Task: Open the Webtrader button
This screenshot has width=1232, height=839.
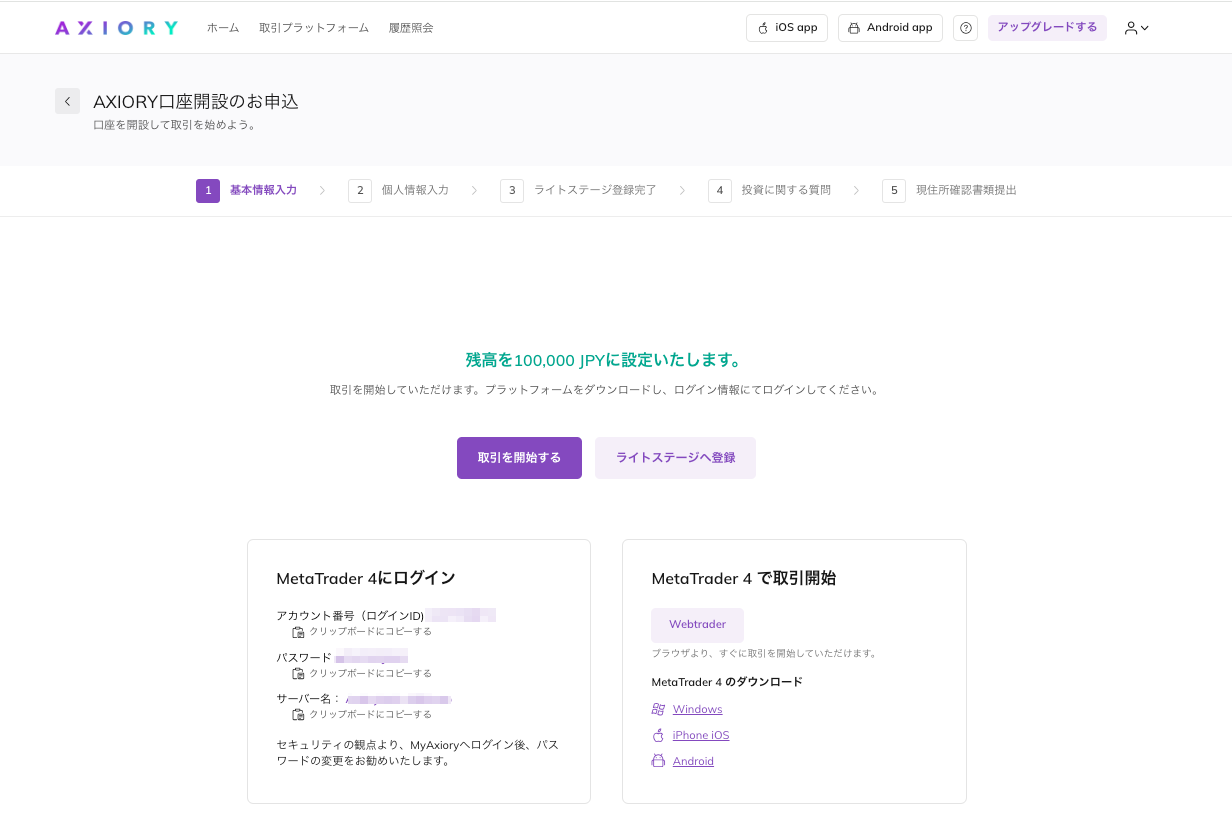Action: 697,625
